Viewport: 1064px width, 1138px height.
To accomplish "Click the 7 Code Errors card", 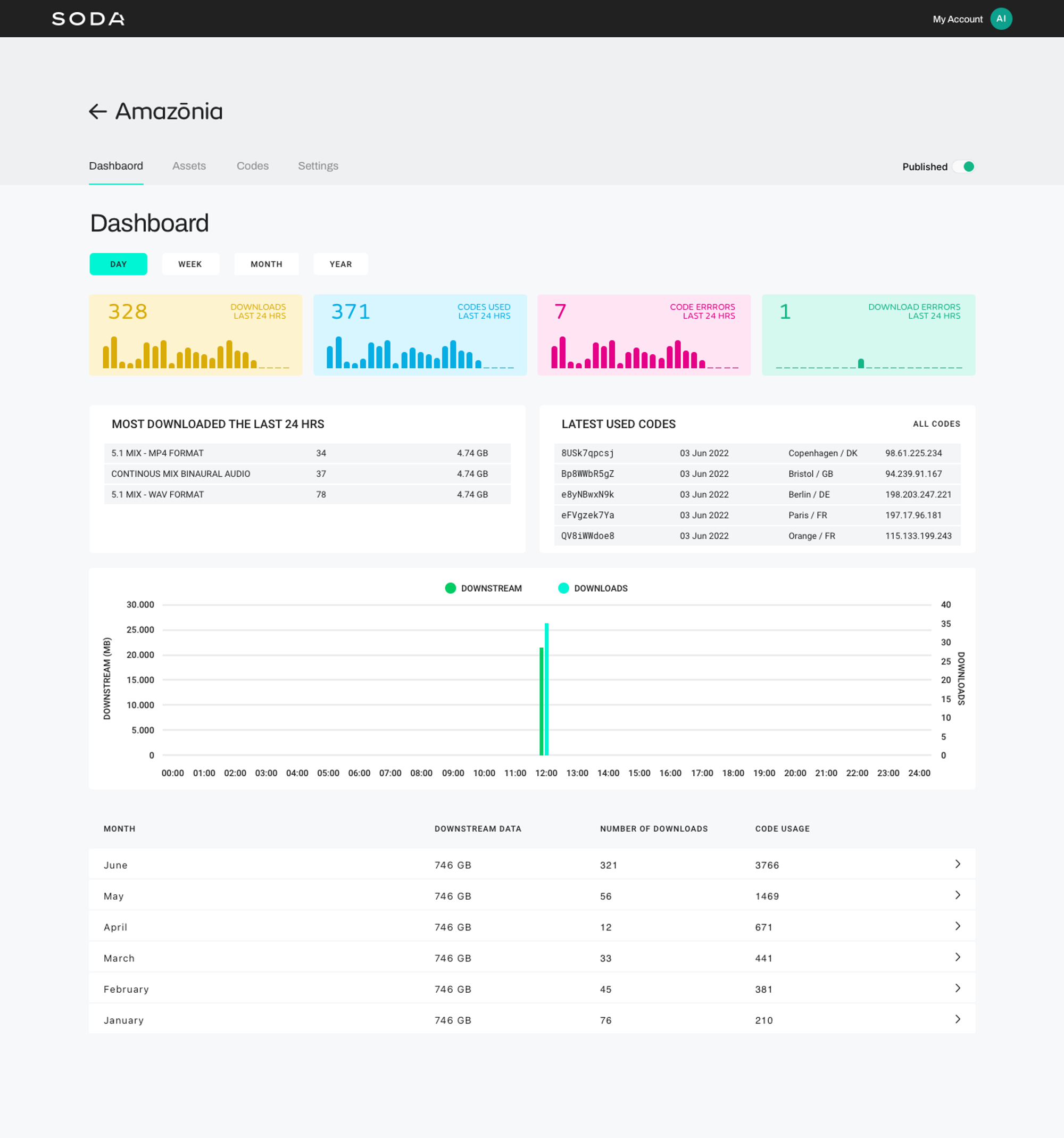I will (644, 335).
